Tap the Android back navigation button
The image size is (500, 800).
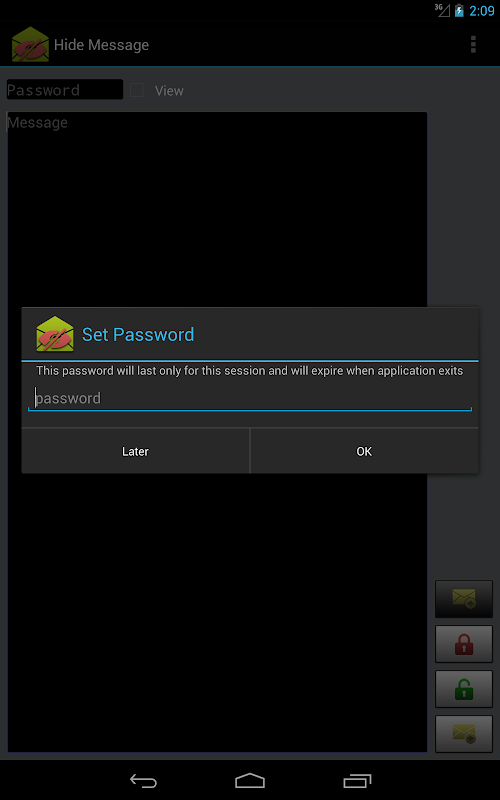pos(143,781)
